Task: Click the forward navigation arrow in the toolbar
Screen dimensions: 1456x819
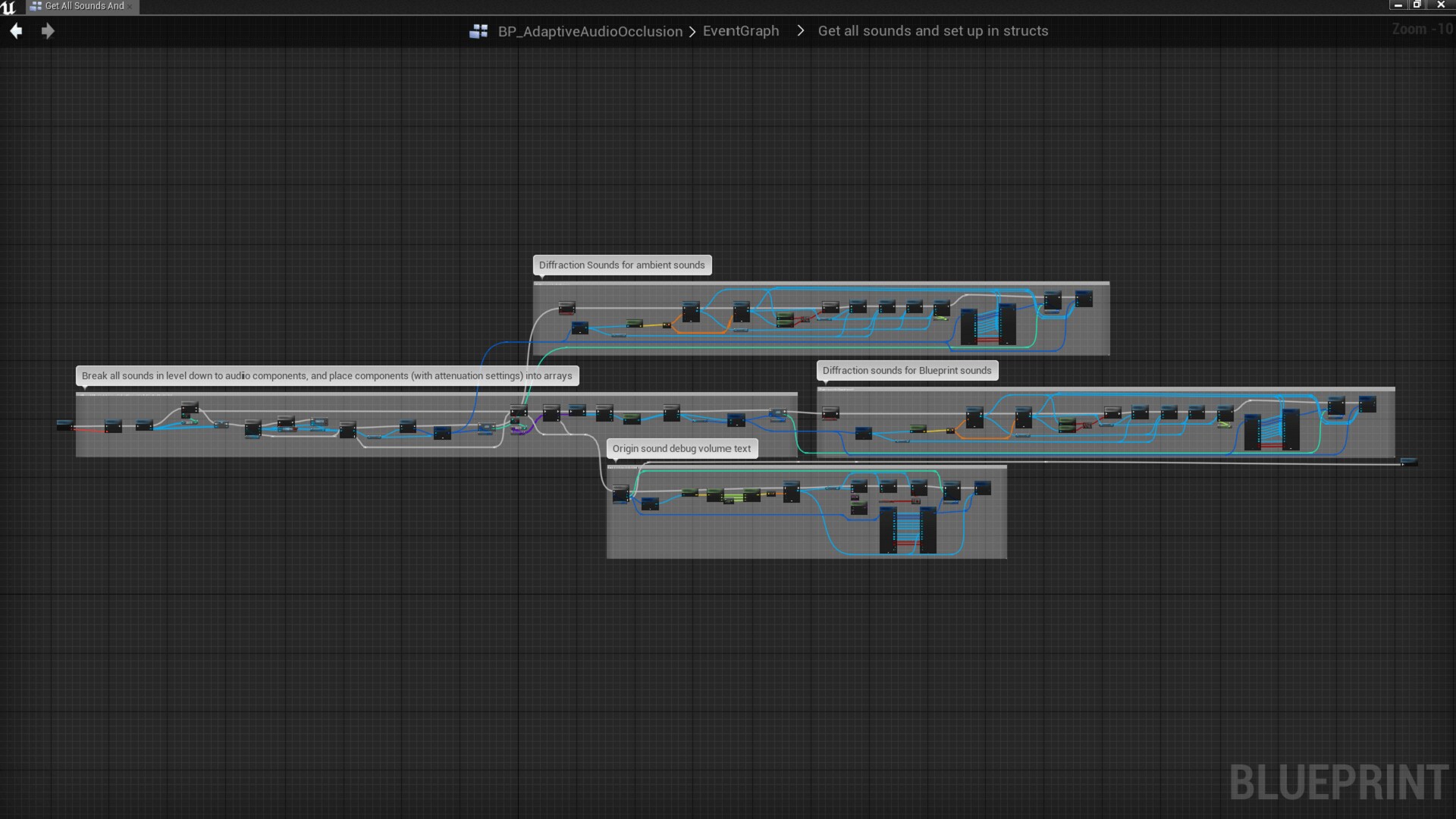Action: pos(48,31)
